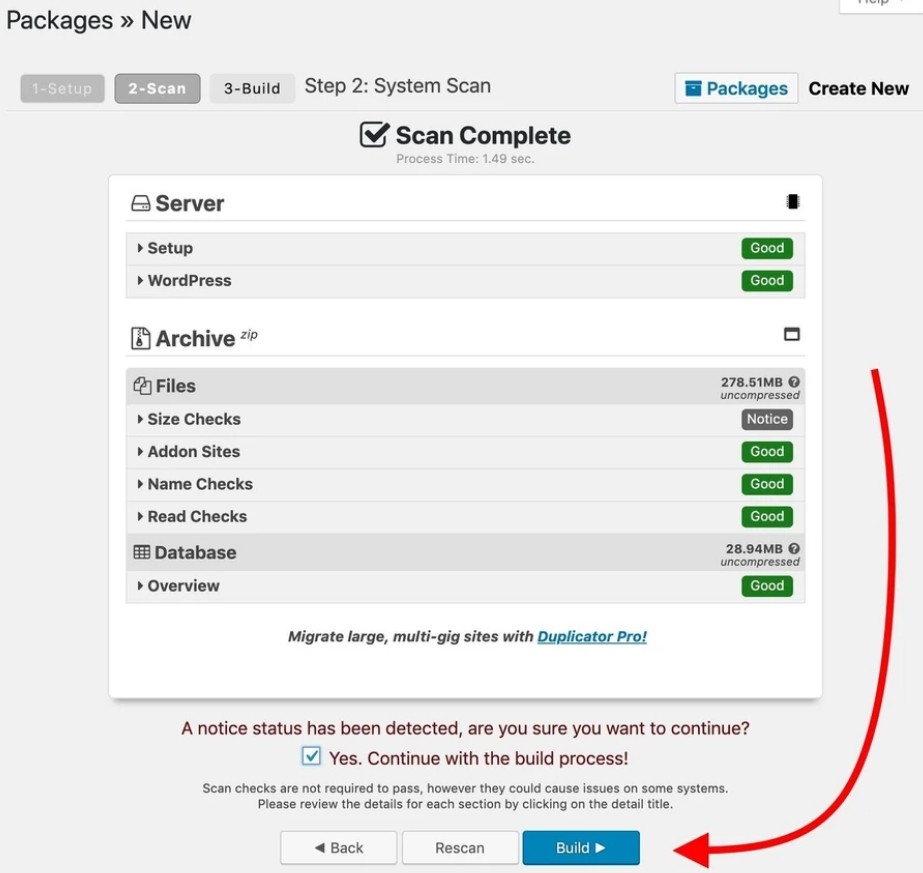
Task: Select the 3-Build step tab
Action: click(x=252, y=88)
